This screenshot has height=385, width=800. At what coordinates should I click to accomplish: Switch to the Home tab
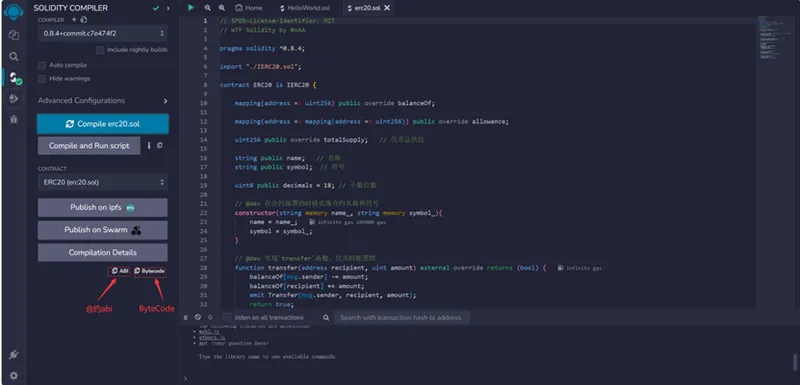tap(249, 8)
